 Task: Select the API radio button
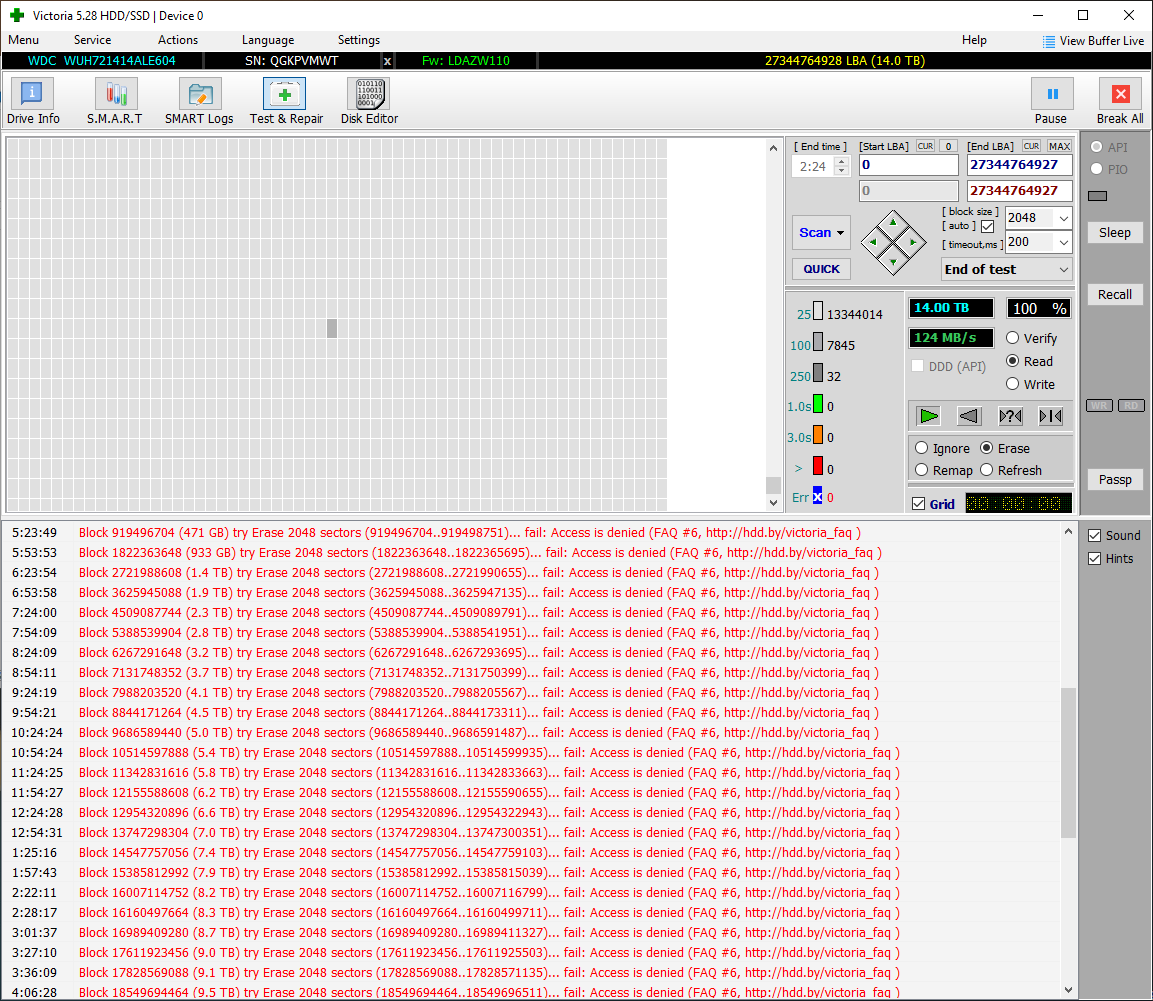click(x=1096, y=147)
